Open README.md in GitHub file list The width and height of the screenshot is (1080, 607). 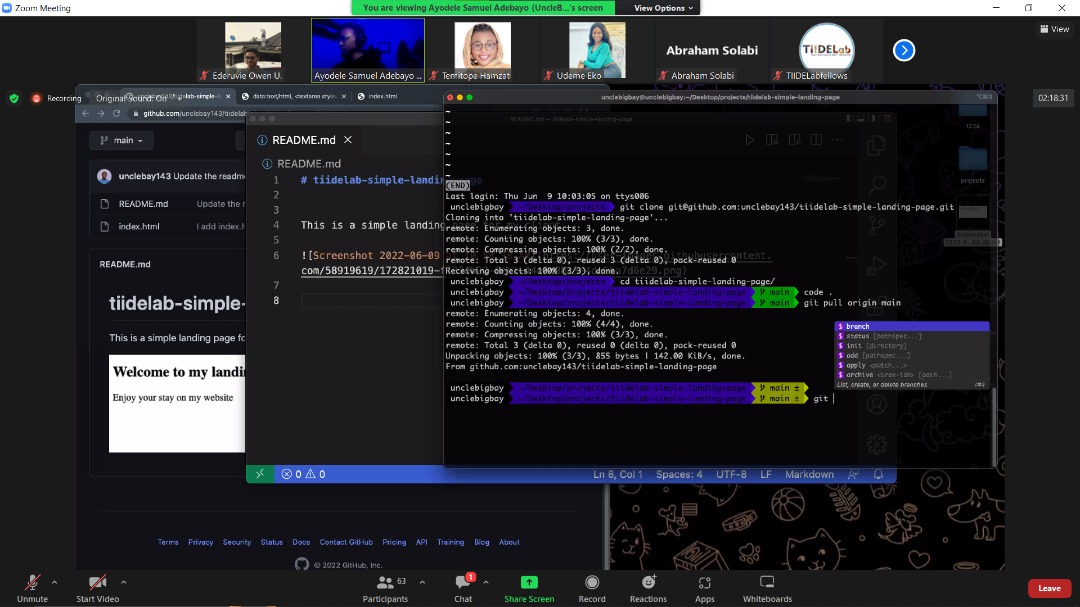[143, 204]
